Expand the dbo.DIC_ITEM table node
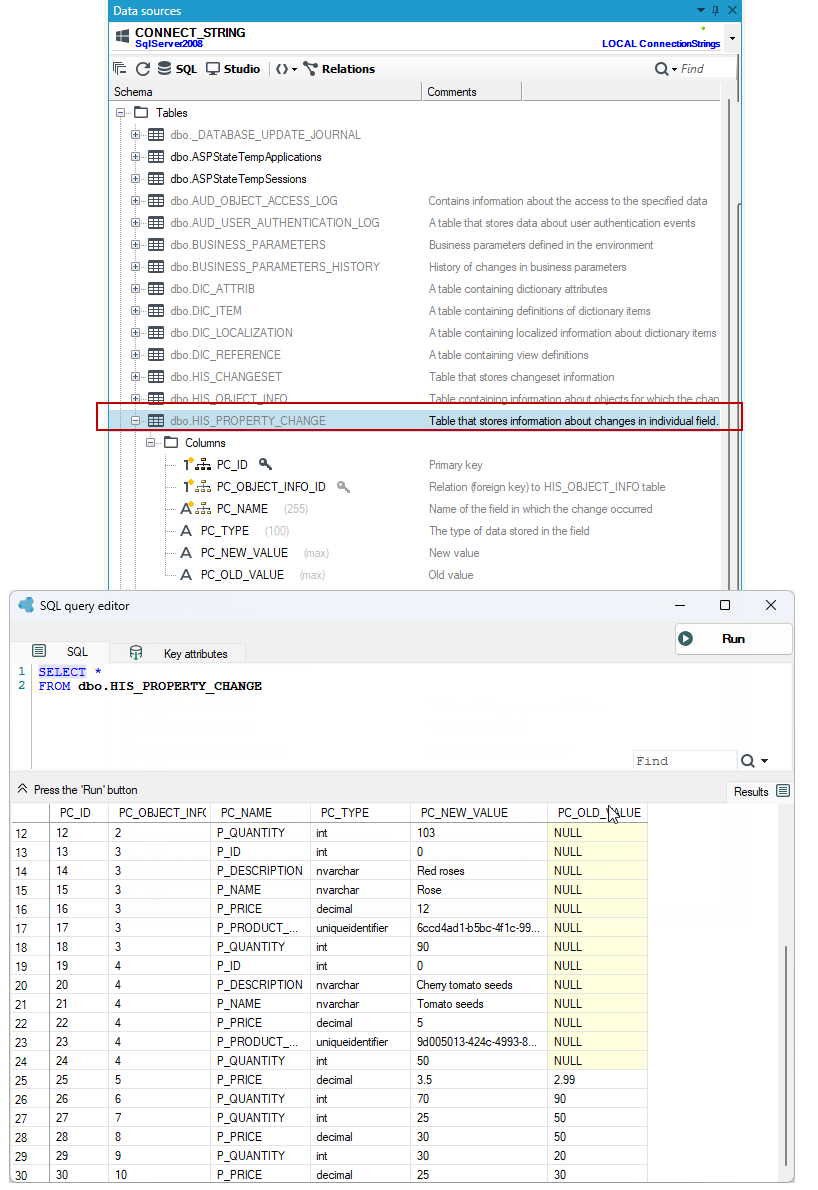This screenshot has height=1190, width=818. [x=135, y=310]
